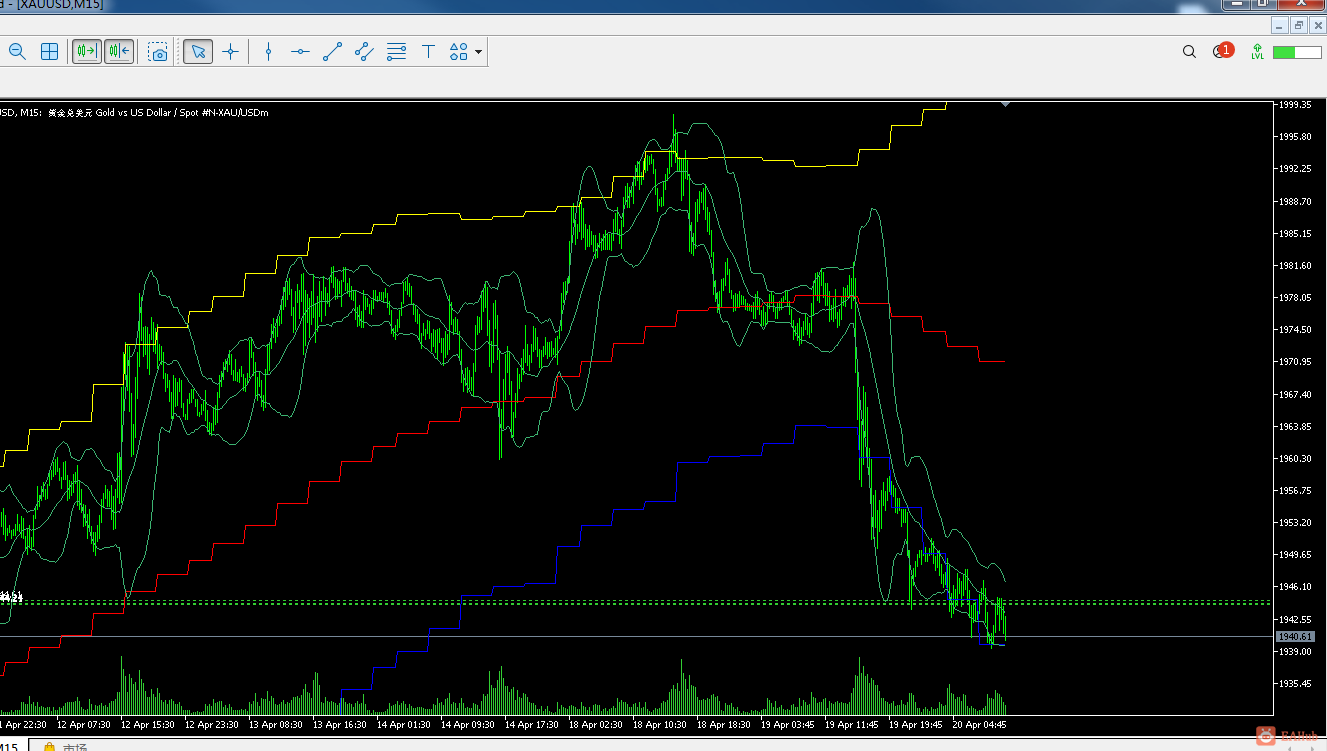Viewport: 1327px width, 751px height.
Task: Tile chart windows with the grid icon
Action: 49,52
